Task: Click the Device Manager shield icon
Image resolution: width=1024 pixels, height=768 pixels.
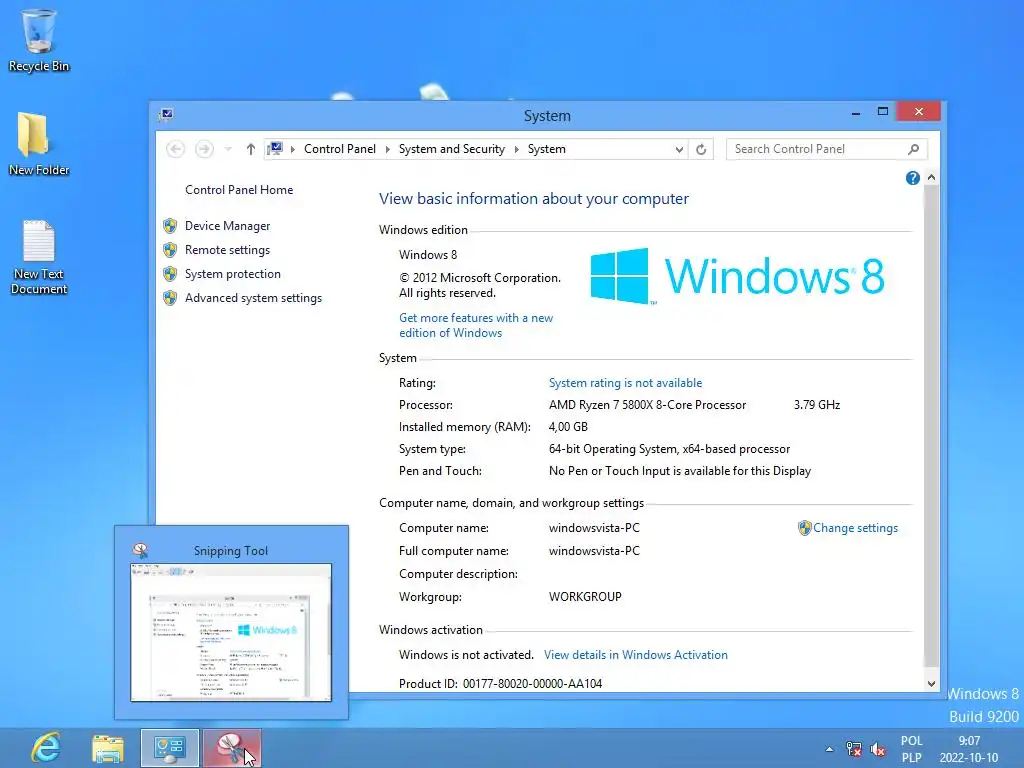Action: click(x=170, y=226)
